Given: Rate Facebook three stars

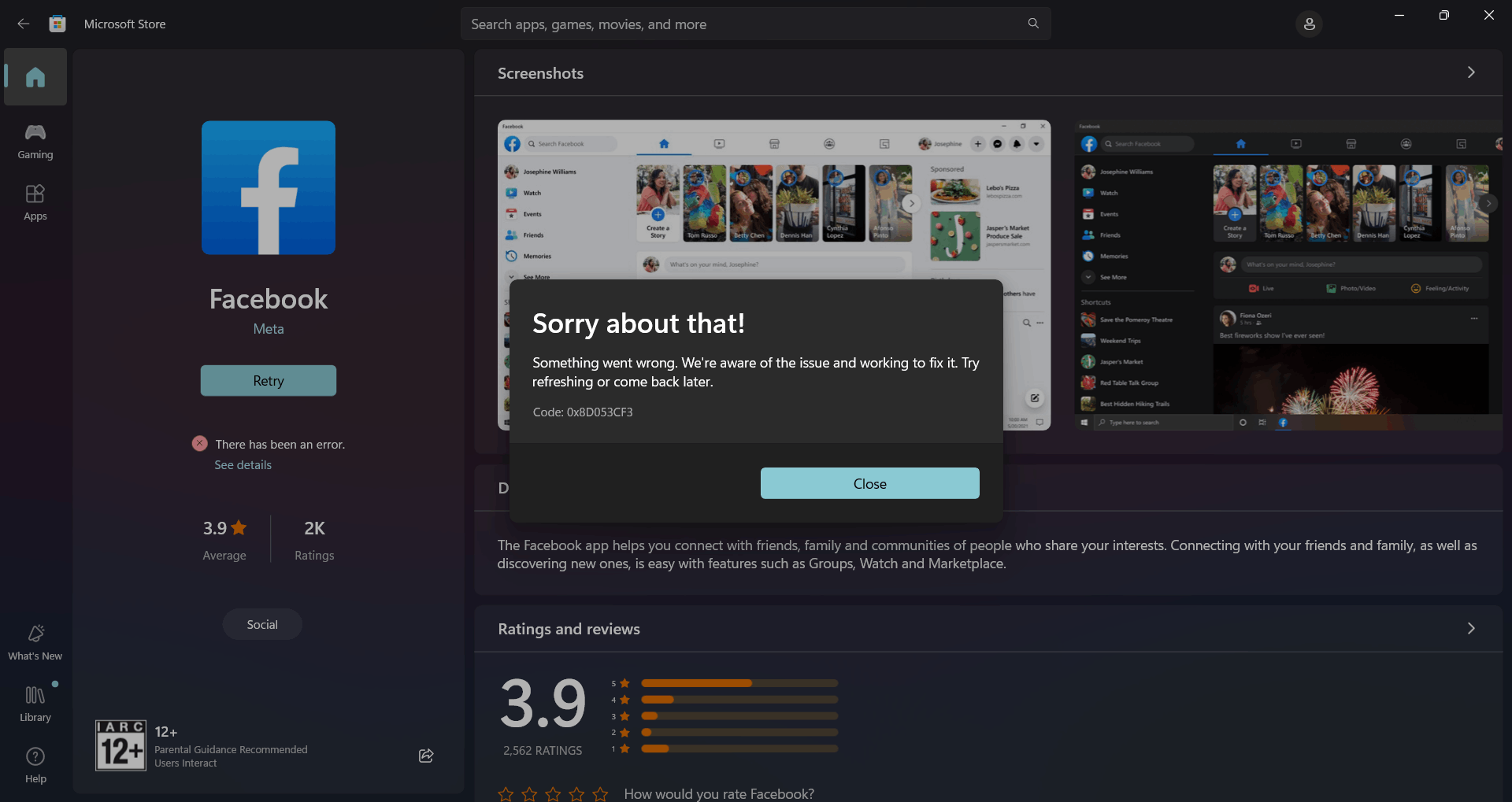Looking at the screenshot, I should point(553,794).
